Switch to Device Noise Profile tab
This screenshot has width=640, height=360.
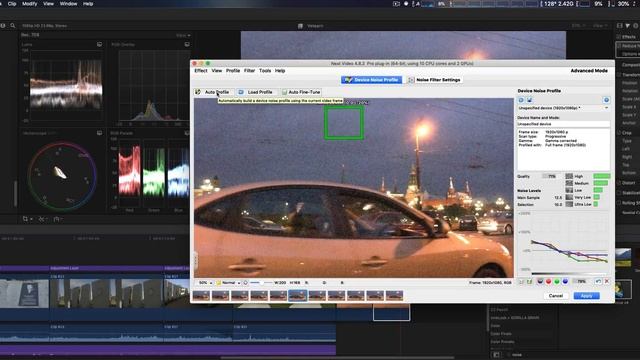click(372, 80)
